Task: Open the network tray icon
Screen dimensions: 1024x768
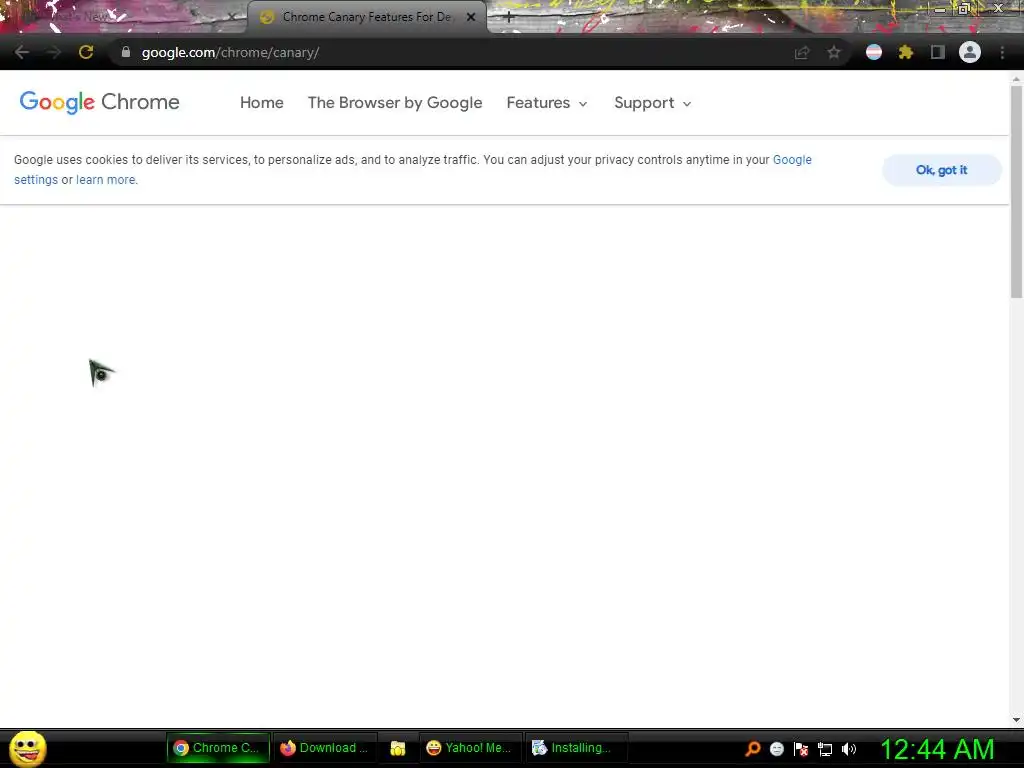Action: (x=825, y=749)
